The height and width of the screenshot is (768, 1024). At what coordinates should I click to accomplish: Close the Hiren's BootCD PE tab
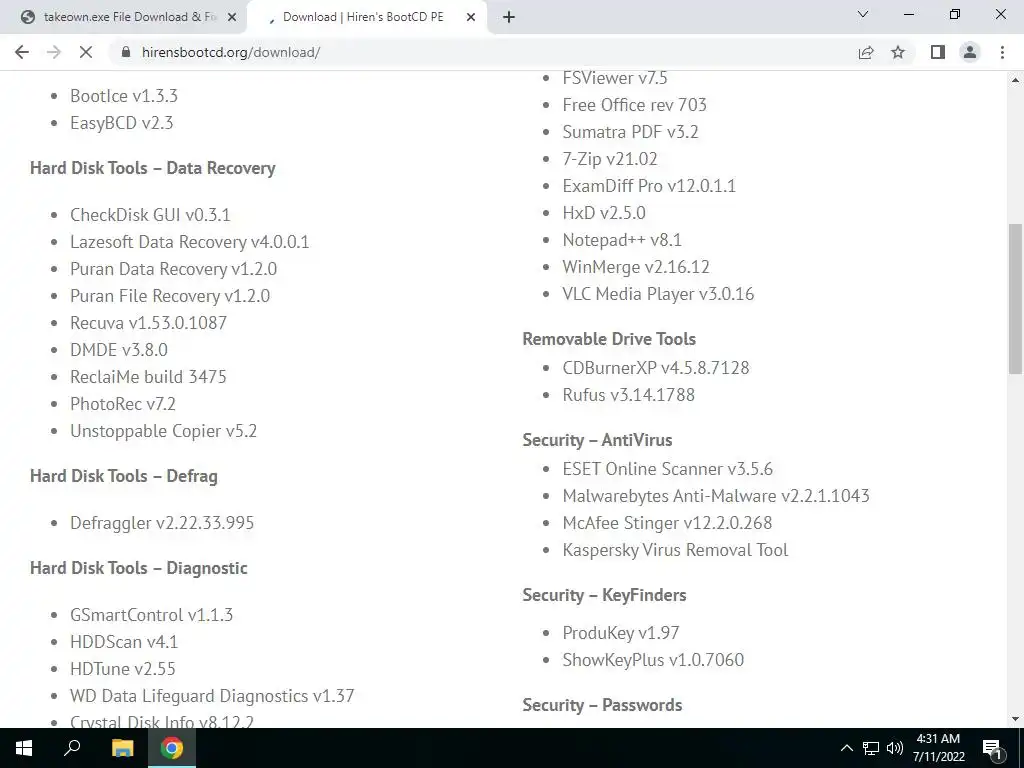(471, 17)
